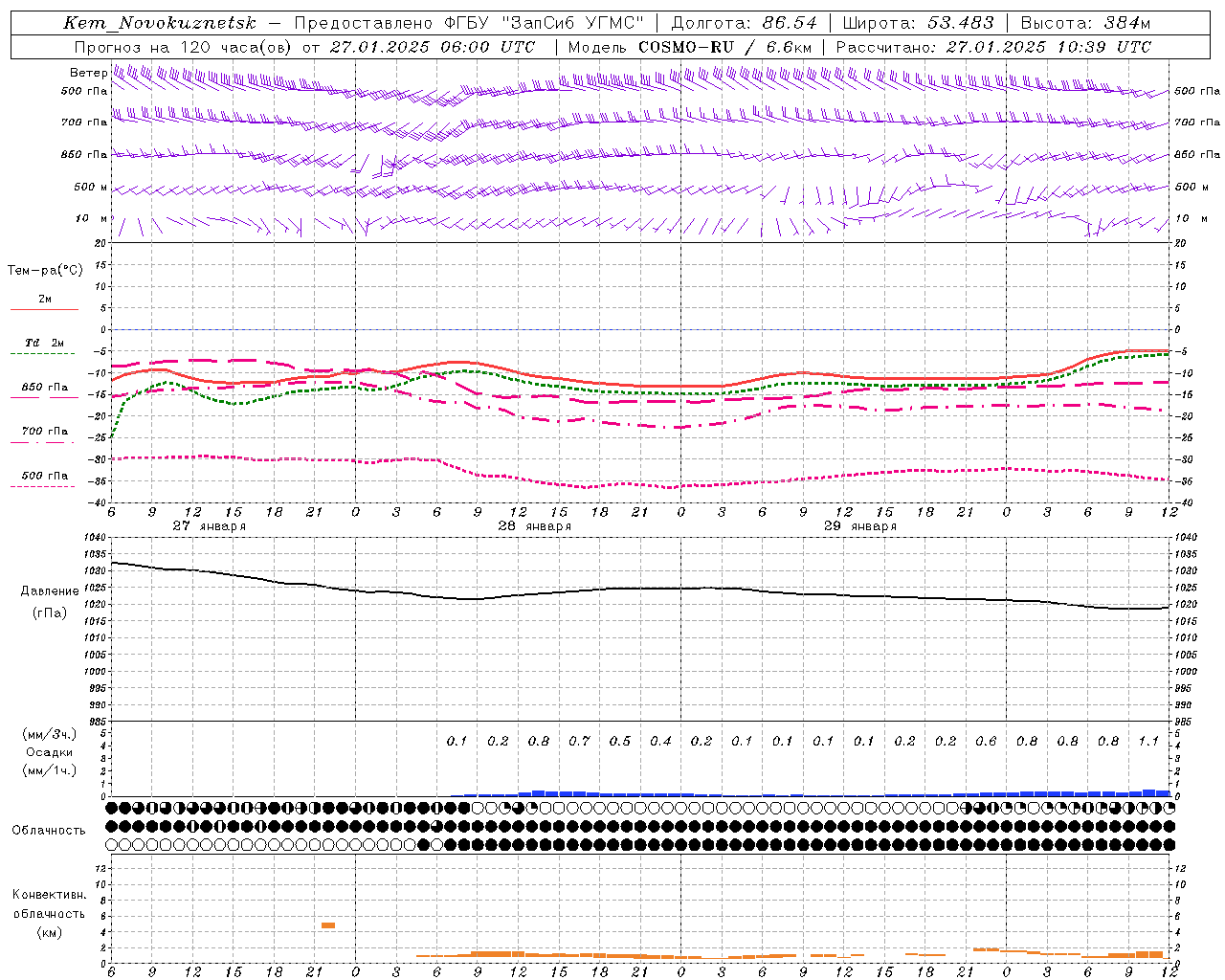1225x980 pixels.
Task: Click the isolated orange convective cloud bar
Action: pyautogui.click(x=327, y=925)
